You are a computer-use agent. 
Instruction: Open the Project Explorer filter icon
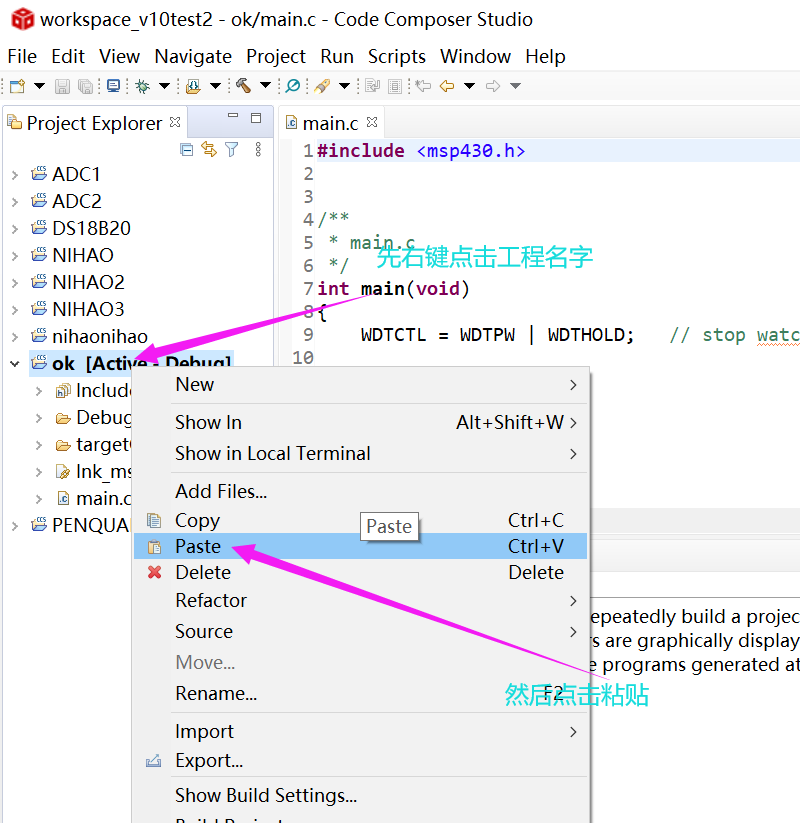(230, 147)
